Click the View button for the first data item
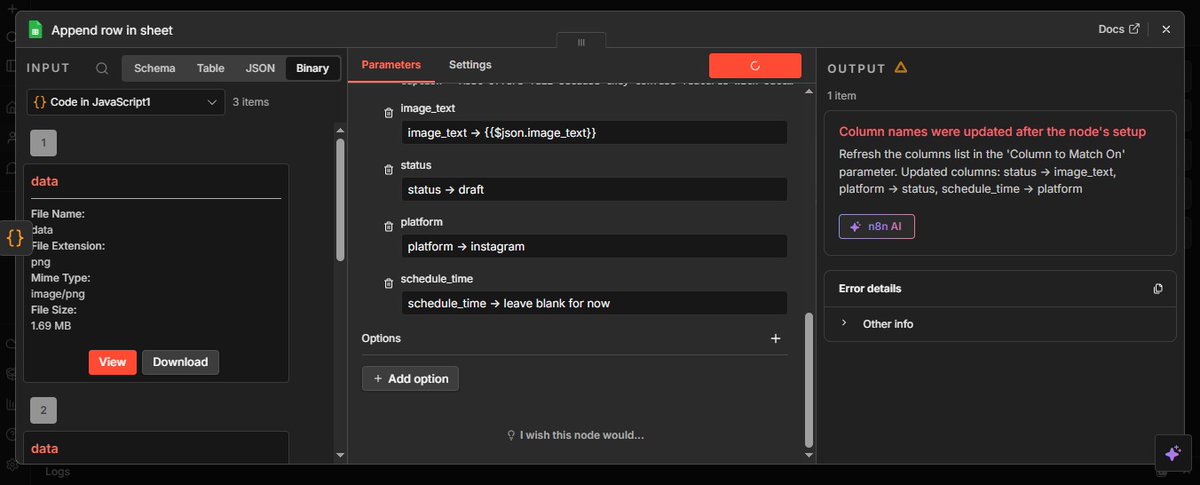 [112, 362]
